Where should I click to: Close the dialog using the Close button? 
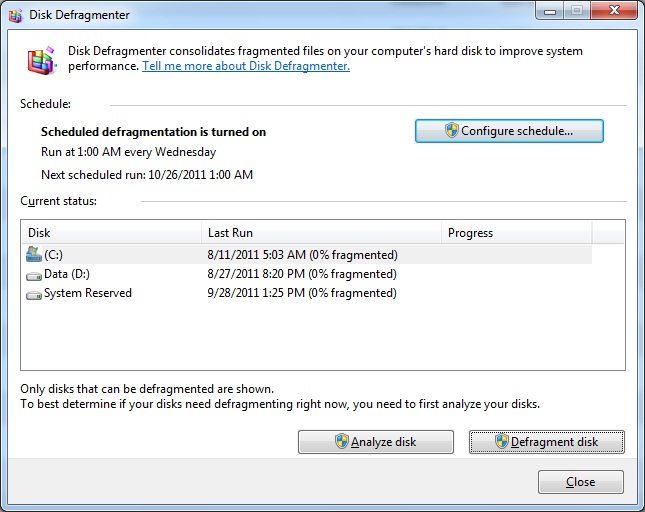click(x=580, y=482)
